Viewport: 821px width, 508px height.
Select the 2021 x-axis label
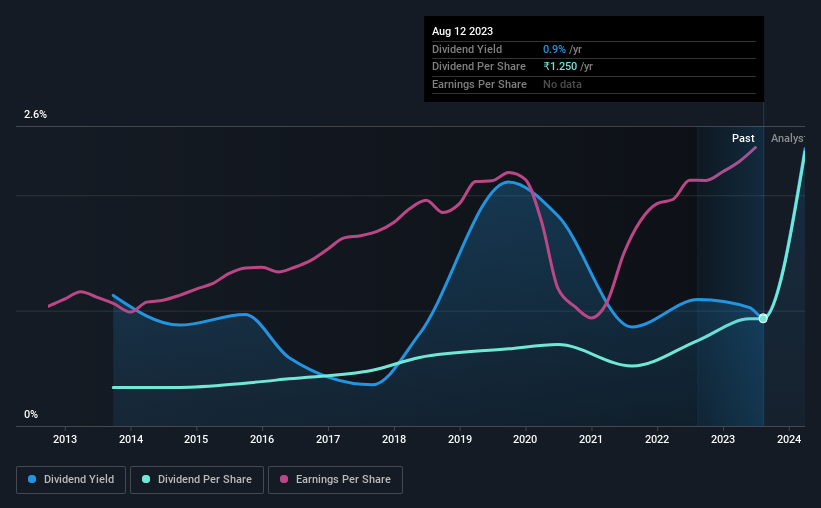coord(591,439)
